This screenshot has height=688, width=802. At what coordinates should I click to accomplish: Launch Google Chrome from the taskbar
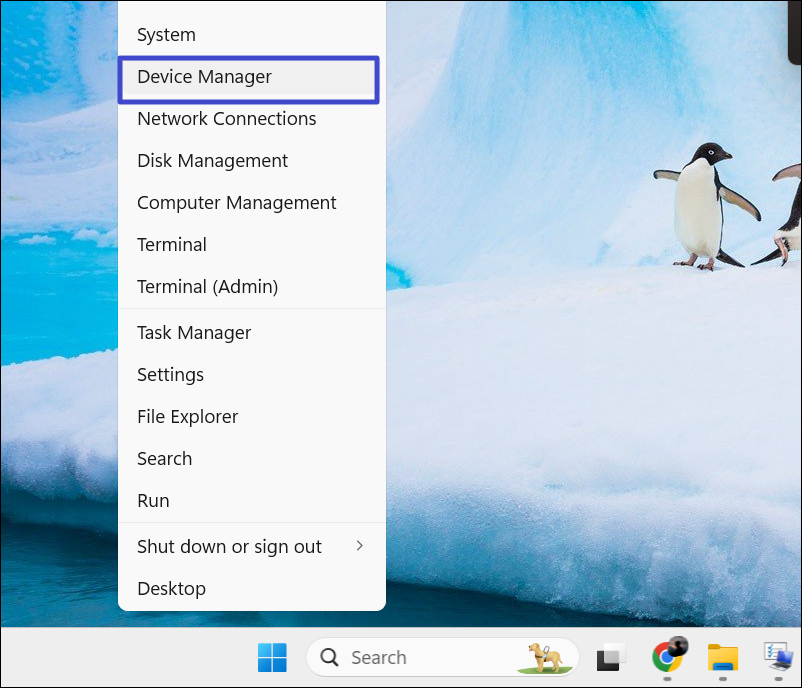click(x=667, y=656)
